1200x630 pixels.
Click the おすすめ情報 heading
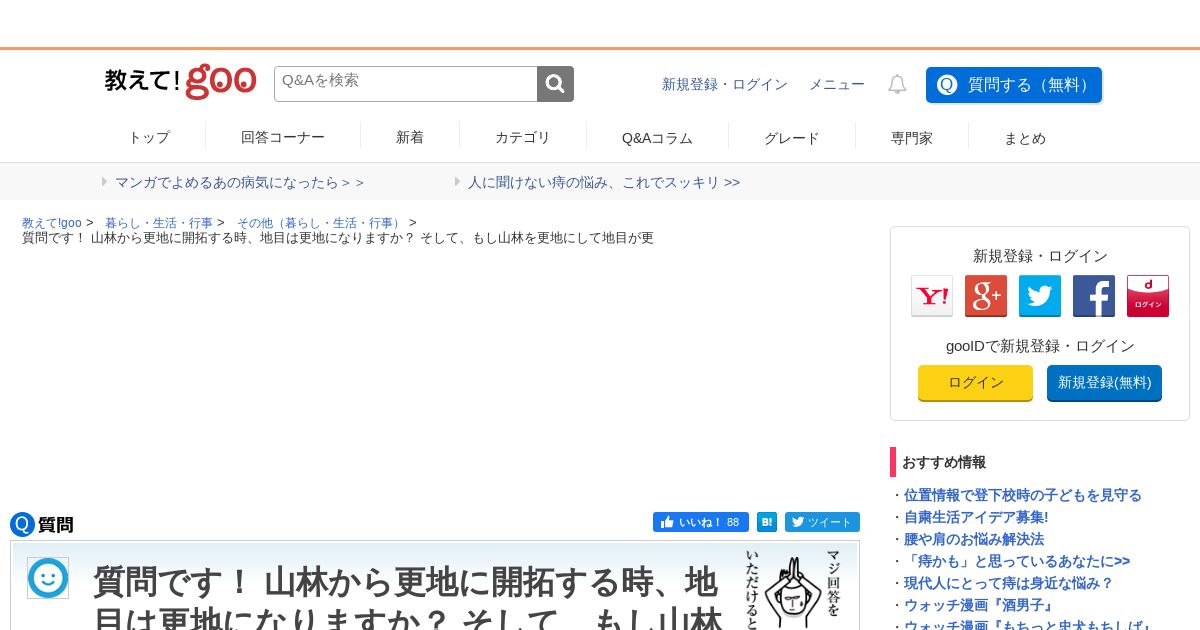pyautogui.click(x=944, y=462)
